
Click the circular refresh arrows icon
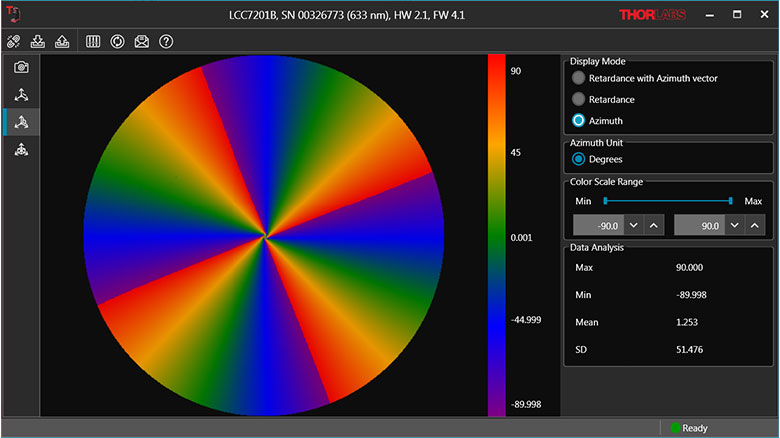click(x=117, y=41)
